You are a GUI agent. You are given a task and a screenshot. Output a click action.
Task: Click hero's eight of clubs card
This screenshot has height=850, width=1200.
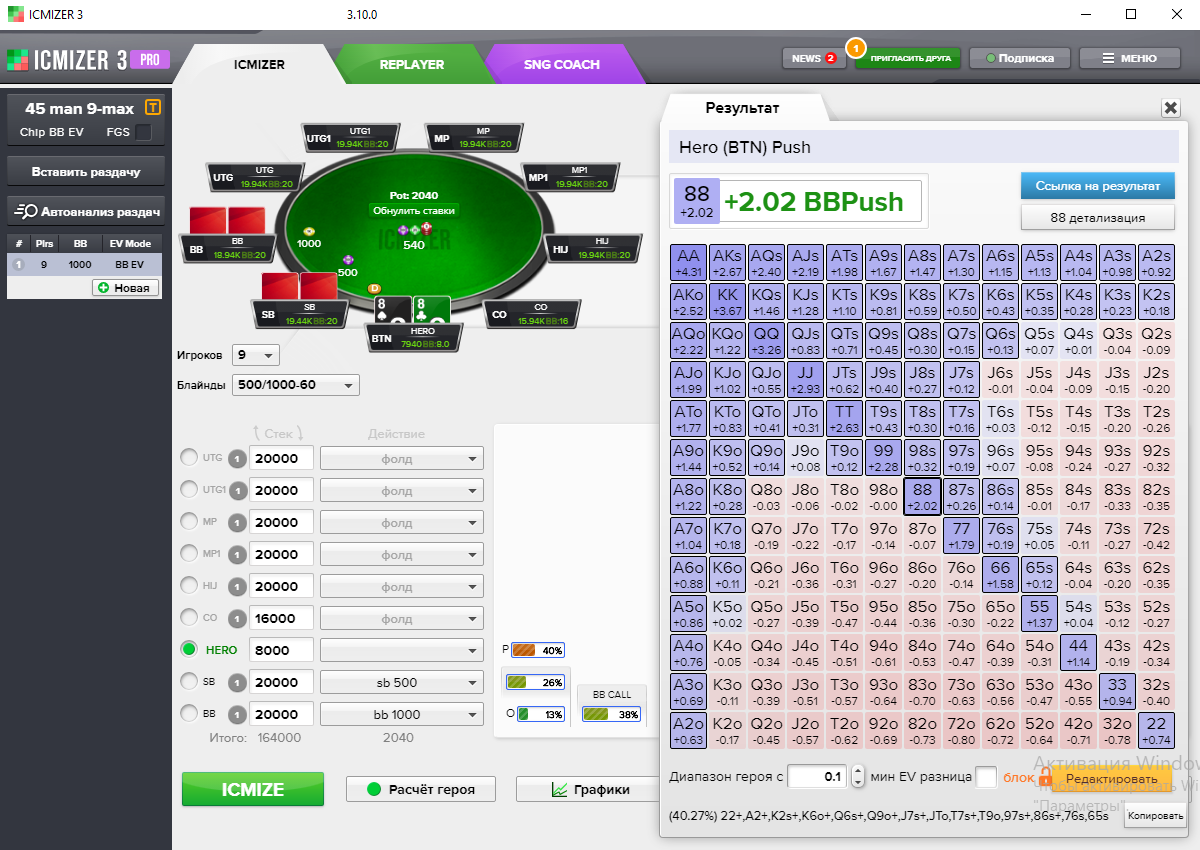tap(431, 309)
